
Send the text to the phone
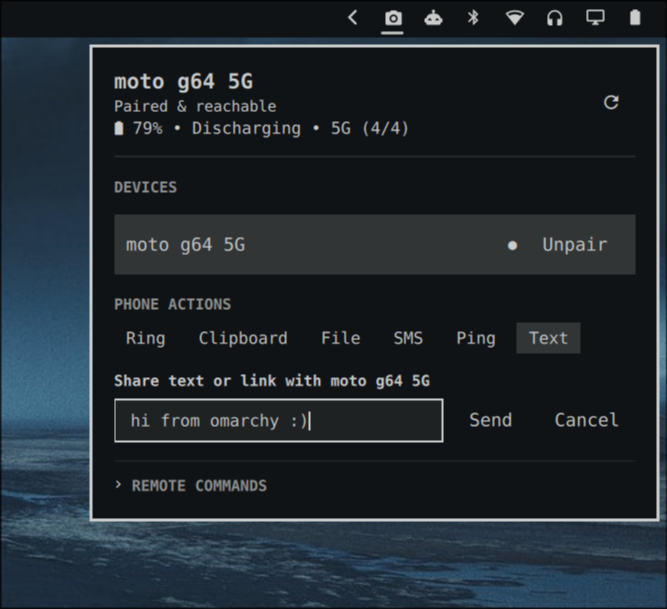[x=490, y=420]
